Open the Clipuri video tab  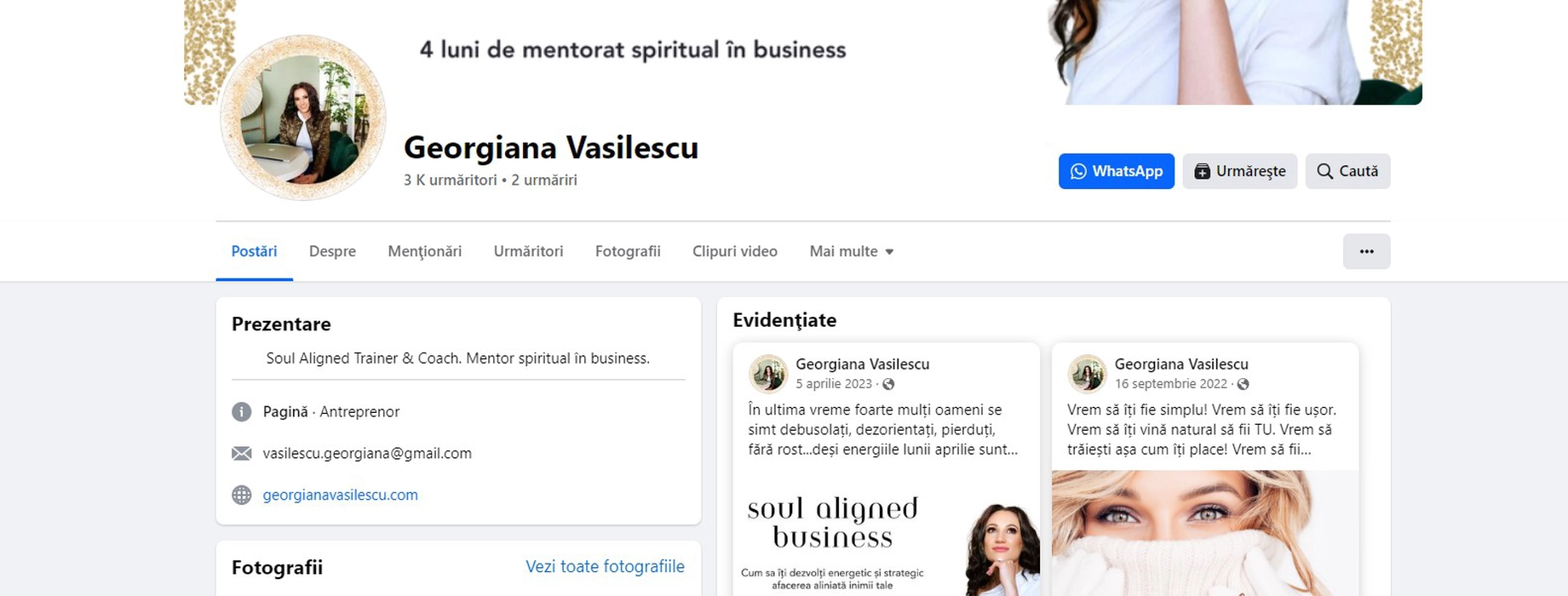tap(734, 251)
